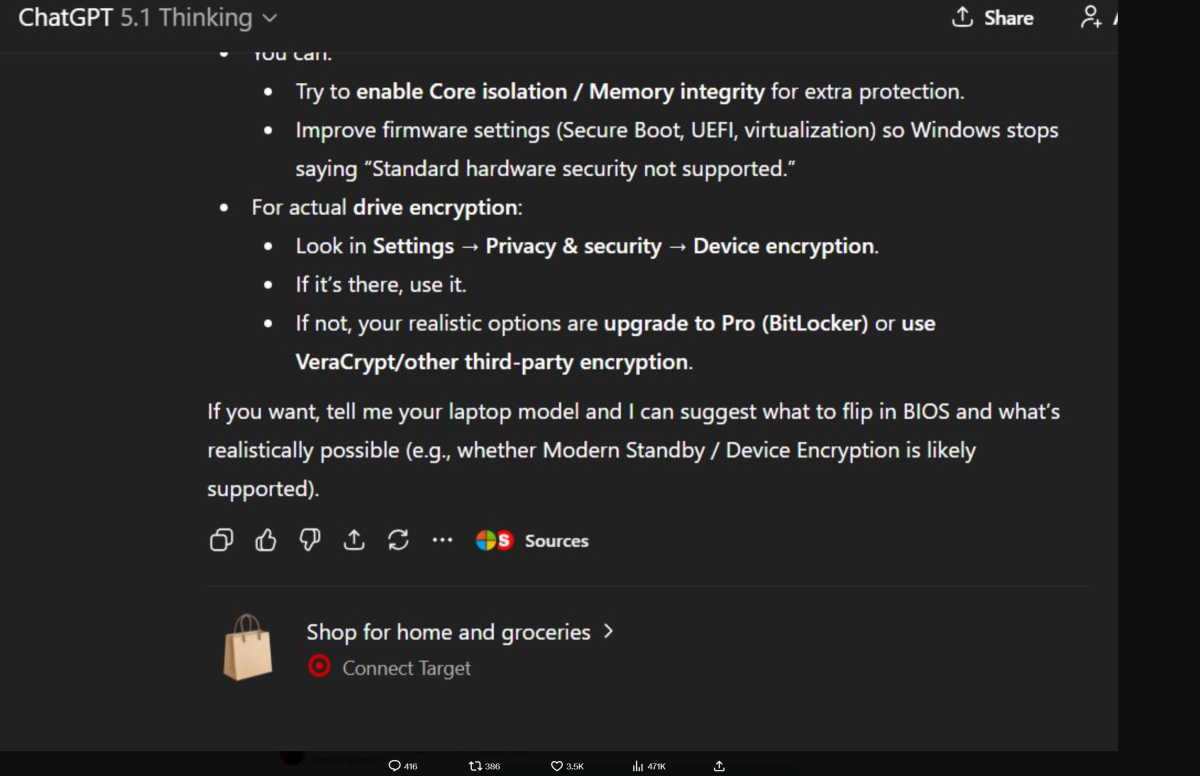The width and height of the screenshot is (1200, 776).
Task: Click the share icon below the response
Action: (x=354, y=541)
